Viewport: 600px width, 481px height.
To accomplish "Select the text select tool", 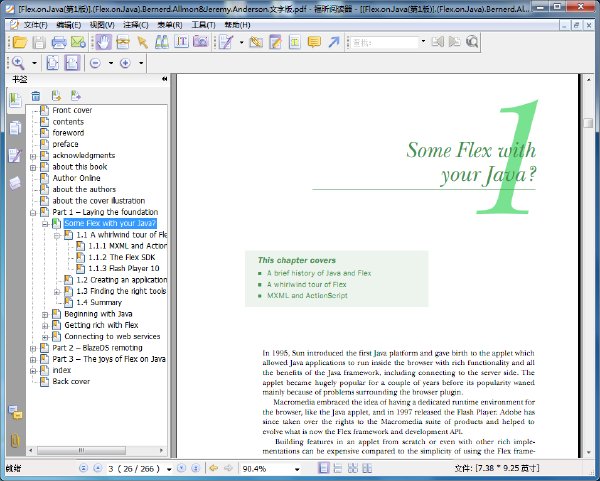I will pos(181,42).
